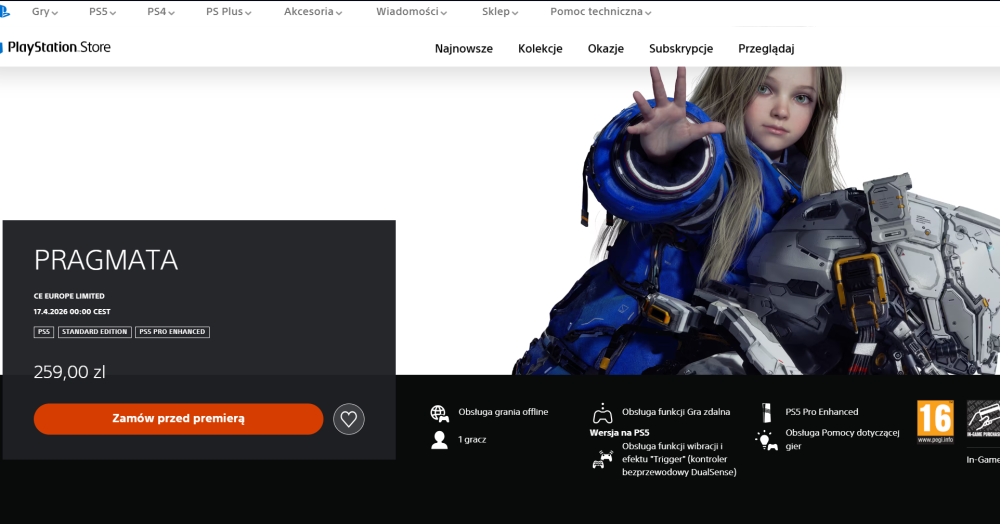The image size is (1000, 524).
Task: Switch to the Przeglądaj tab
Action: (766, 48)
